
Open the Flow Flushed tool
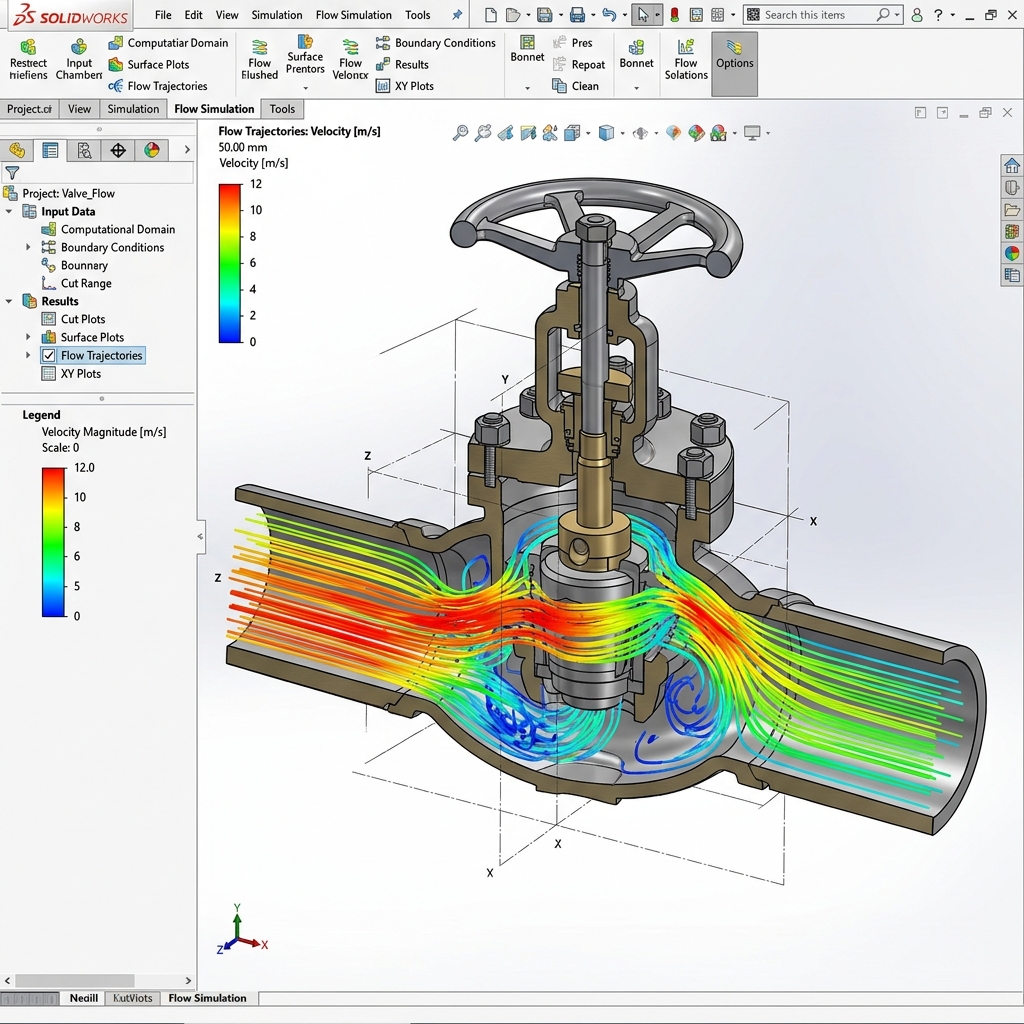[x=259, y=59]
